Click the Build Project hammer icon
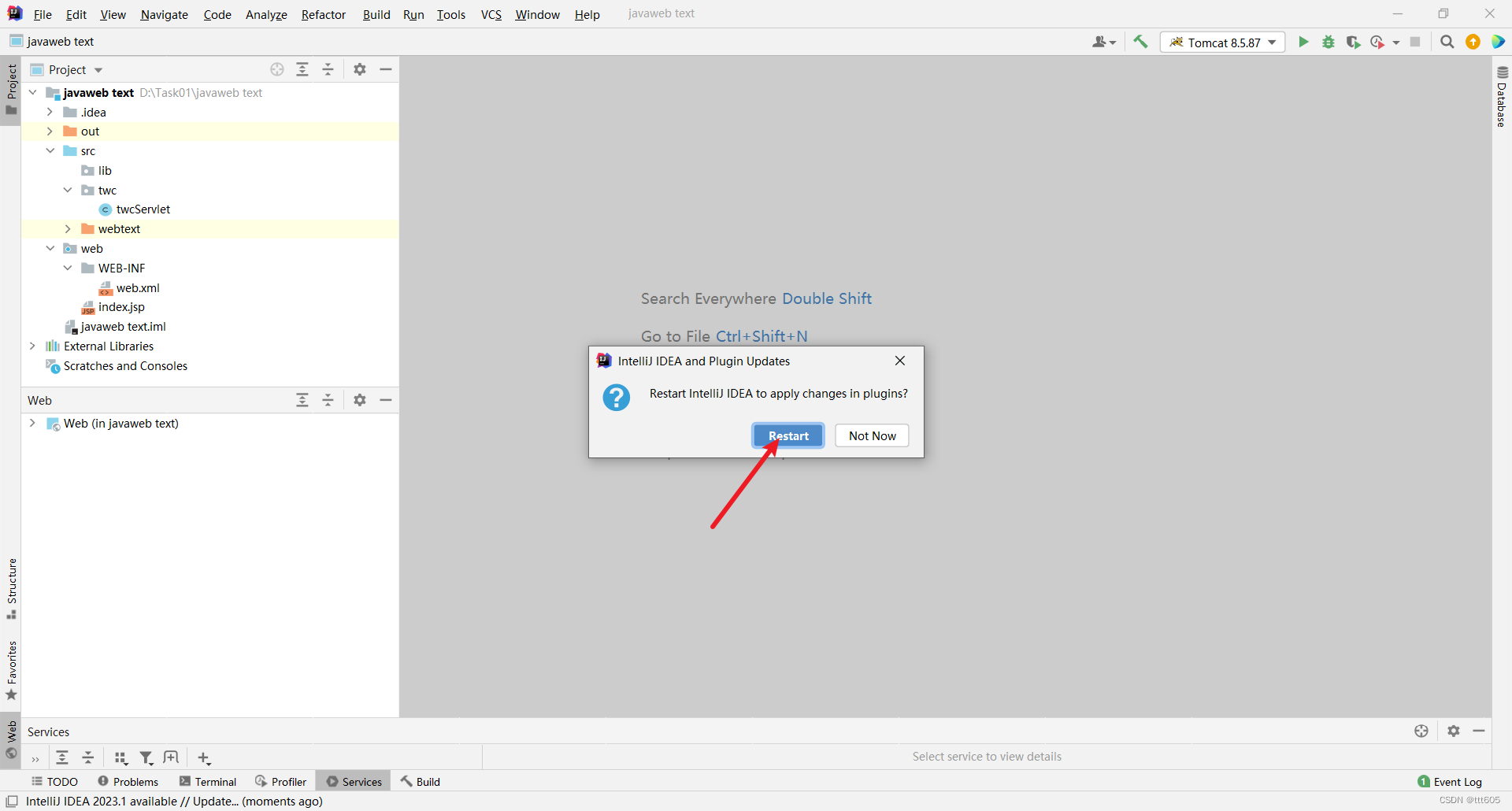 pyautogui.click(x=1140, y=42)
